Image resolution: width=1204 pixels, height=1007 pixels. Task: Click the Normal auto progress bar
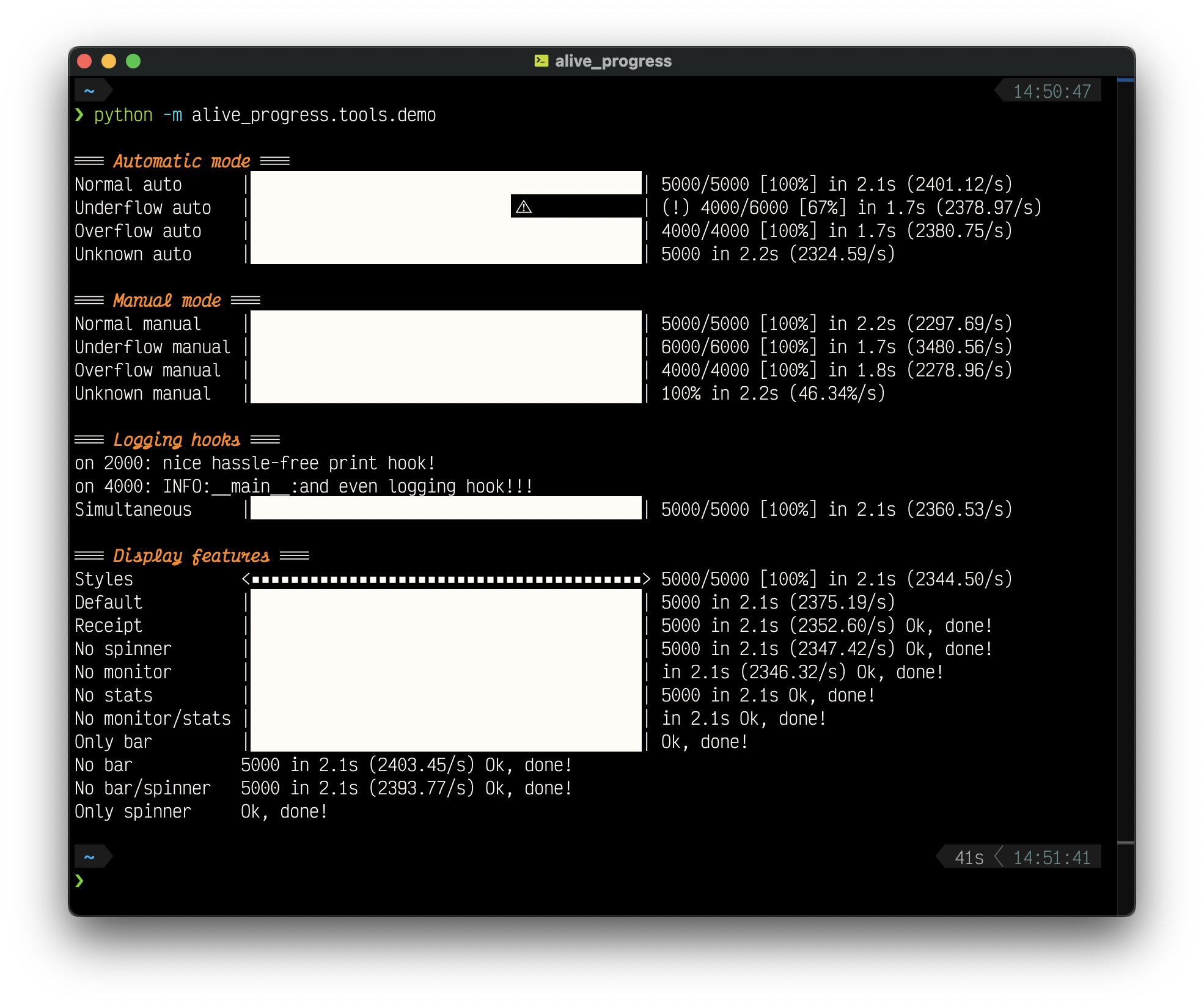tap(446, 183)
